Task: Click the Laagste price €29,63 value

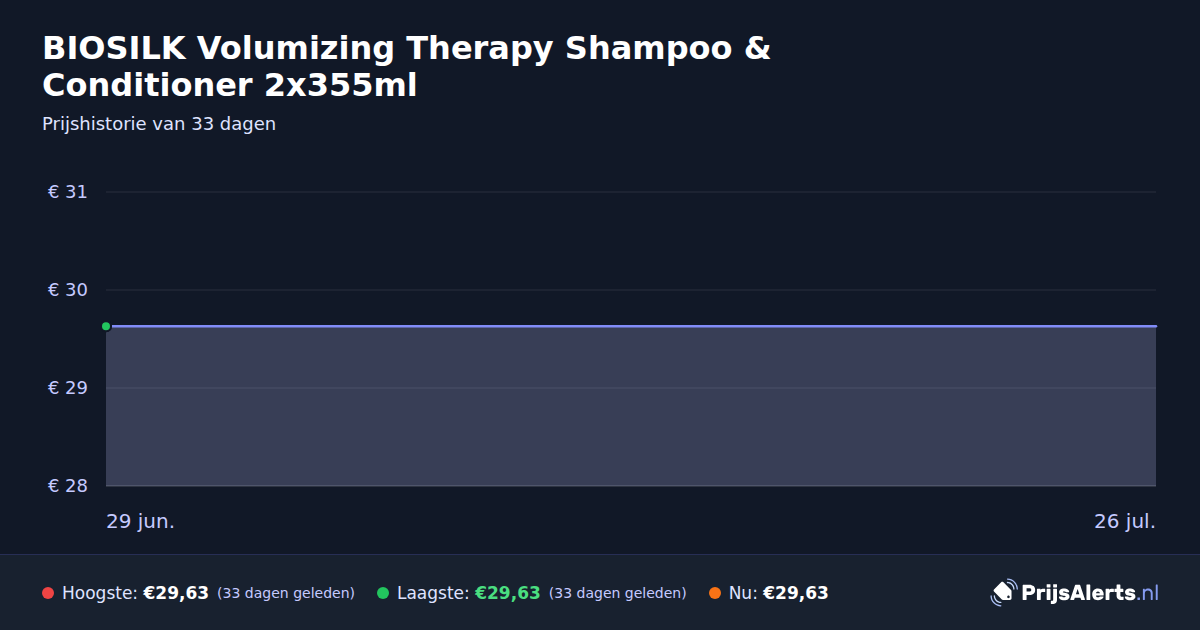Action: tap(508, 593)
